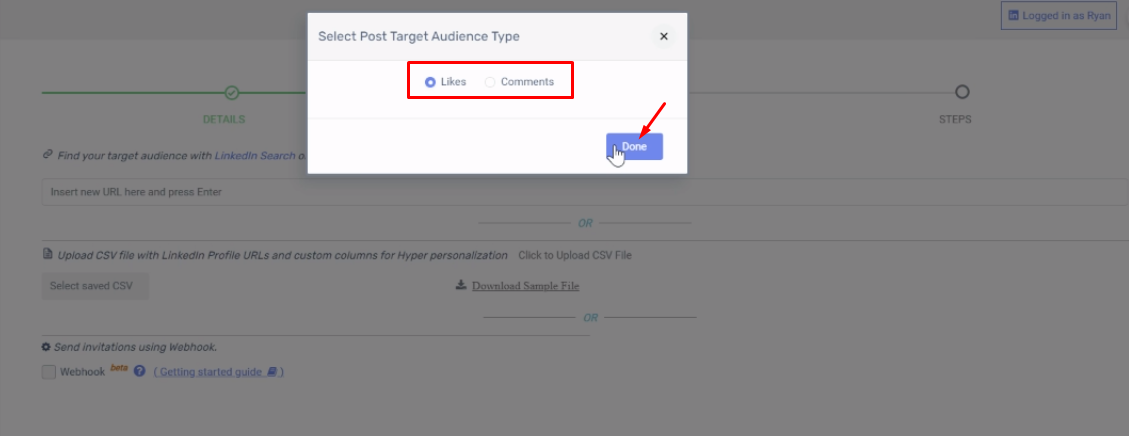Switch to the STEPS step label
The height and width of the screenshot is (436, 1129).
(x=955, y=119)
